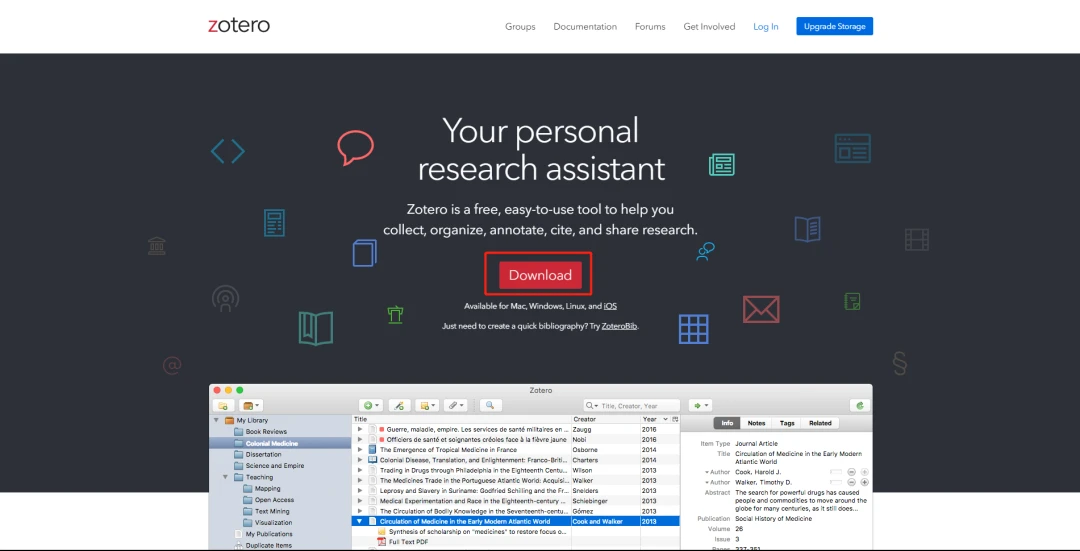Click the red tag square on Guerre, maladie row
The height and width of the screenshot is (551, 1080).
coord(382,429)
